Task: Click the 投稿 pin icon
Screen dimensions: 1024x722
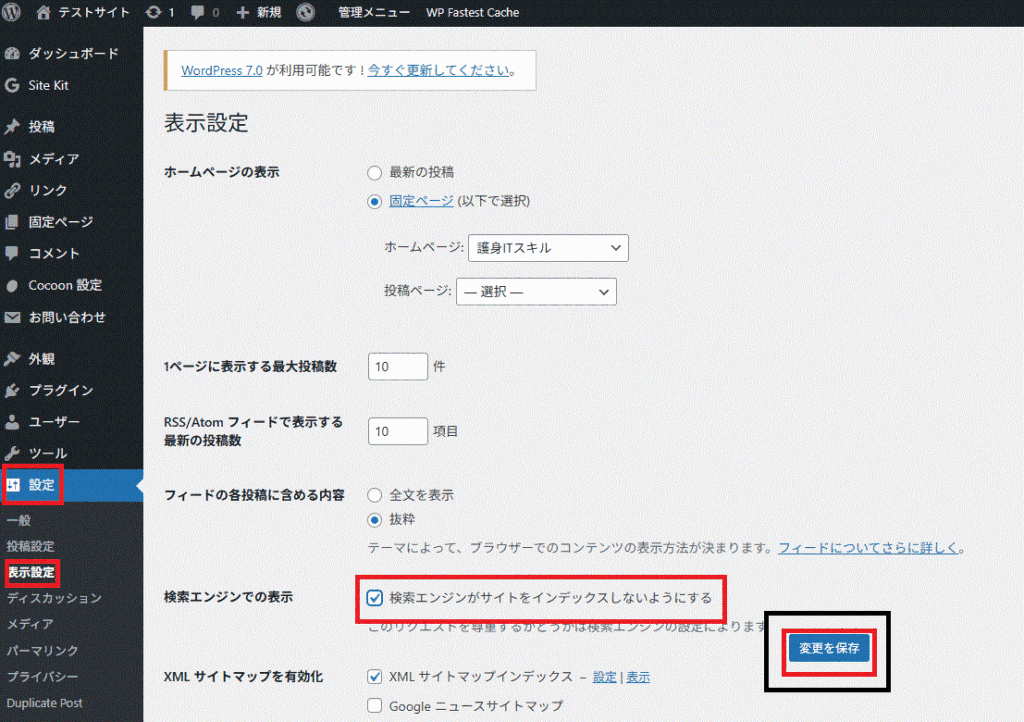Action: point(12,127)
